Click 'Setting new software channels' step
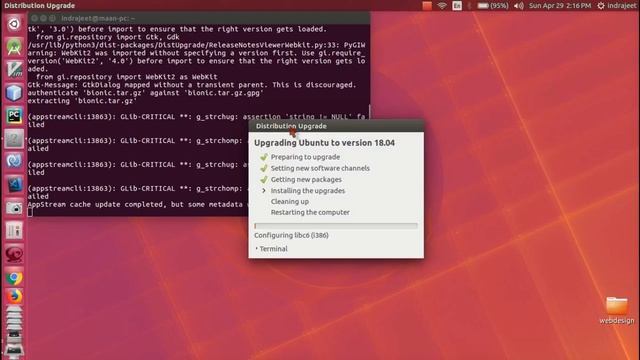Screen dimensions: 640x360 (320, 168)
